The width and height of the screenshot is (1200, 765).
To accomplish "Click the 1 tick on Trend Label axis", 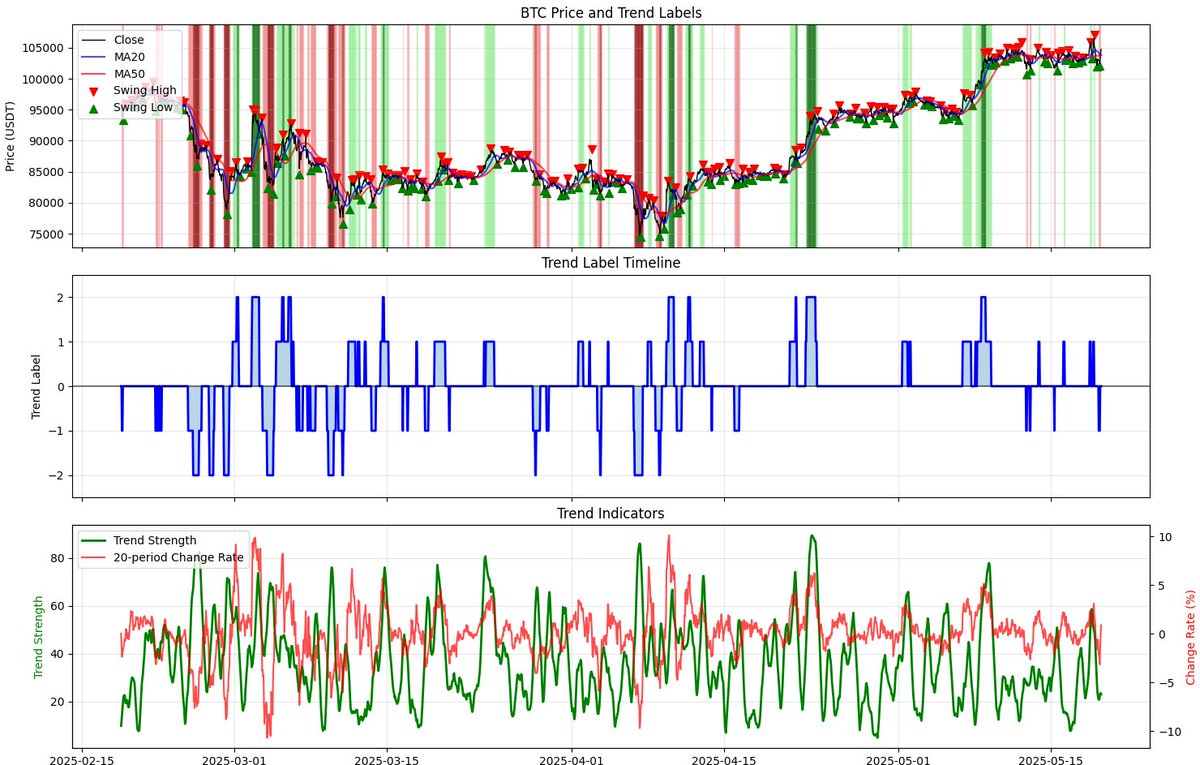I will pyautogui.click(x=61, y=342).
